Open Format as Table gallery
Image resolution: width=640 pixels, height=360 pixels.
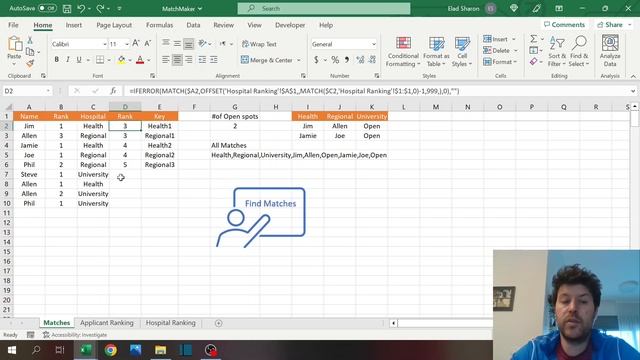click(436, 51)
